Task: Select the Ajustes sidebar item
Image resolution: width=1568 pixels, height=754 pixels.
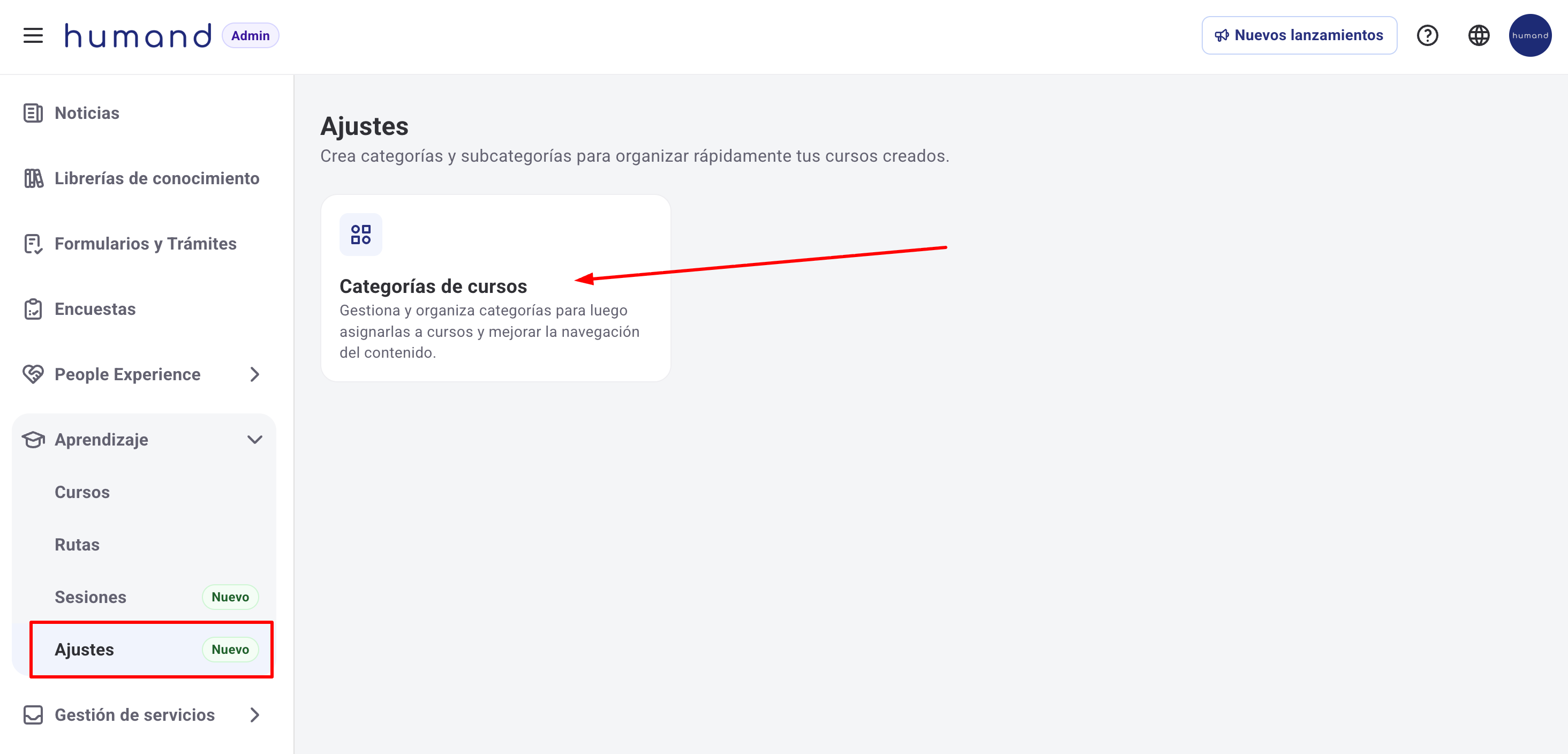Action: coord(85,650)
